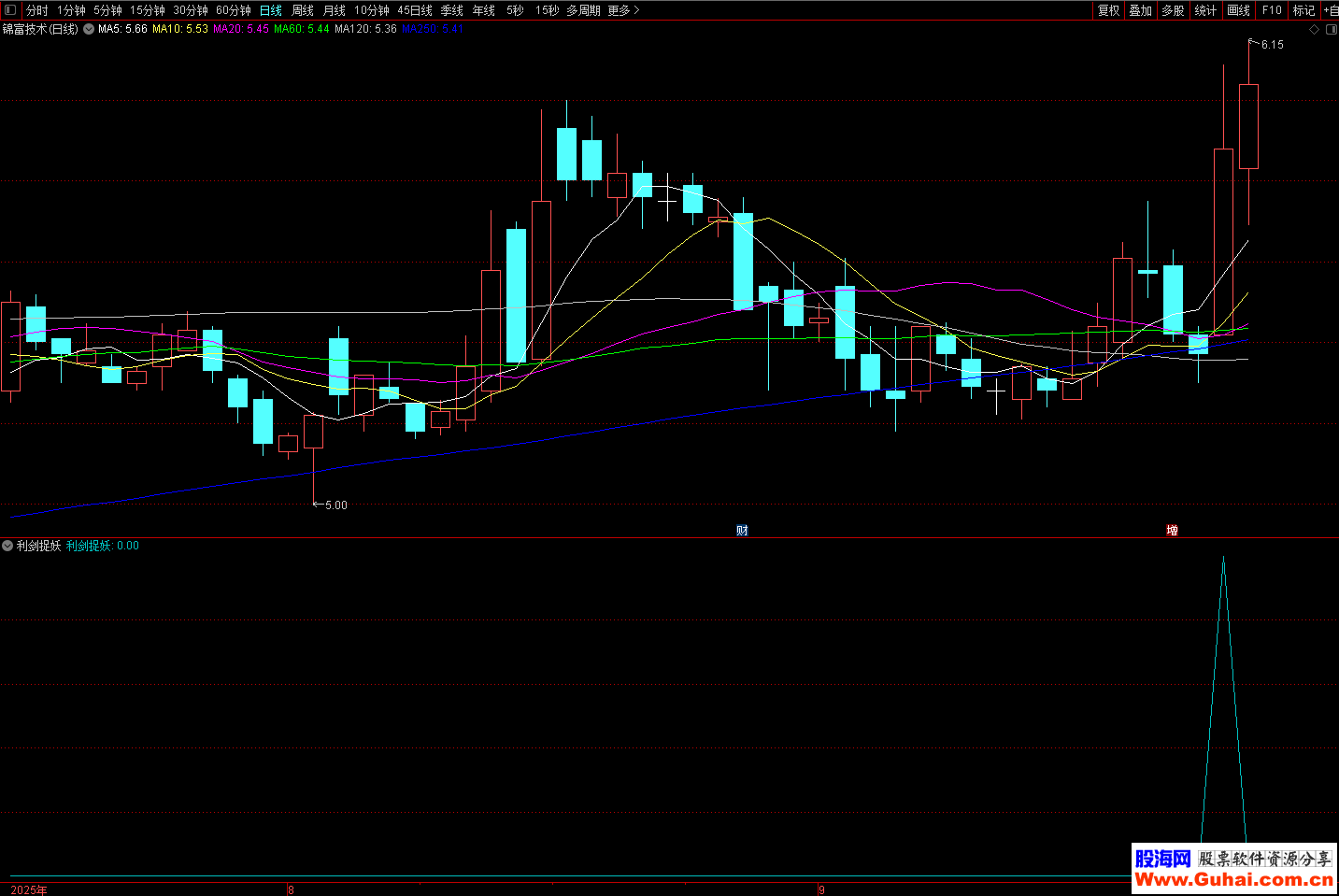Select the 日线 period tab

pos(271,10)
